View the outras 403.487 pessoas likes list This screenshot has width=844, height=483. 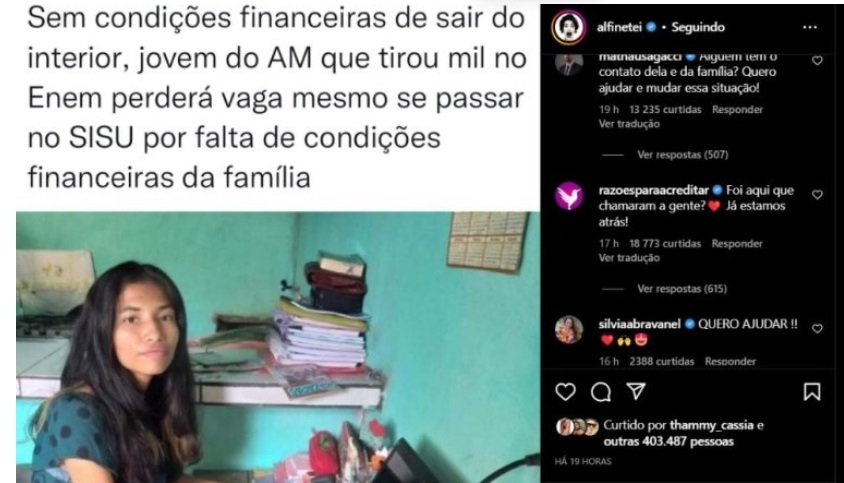click(668, 442)
